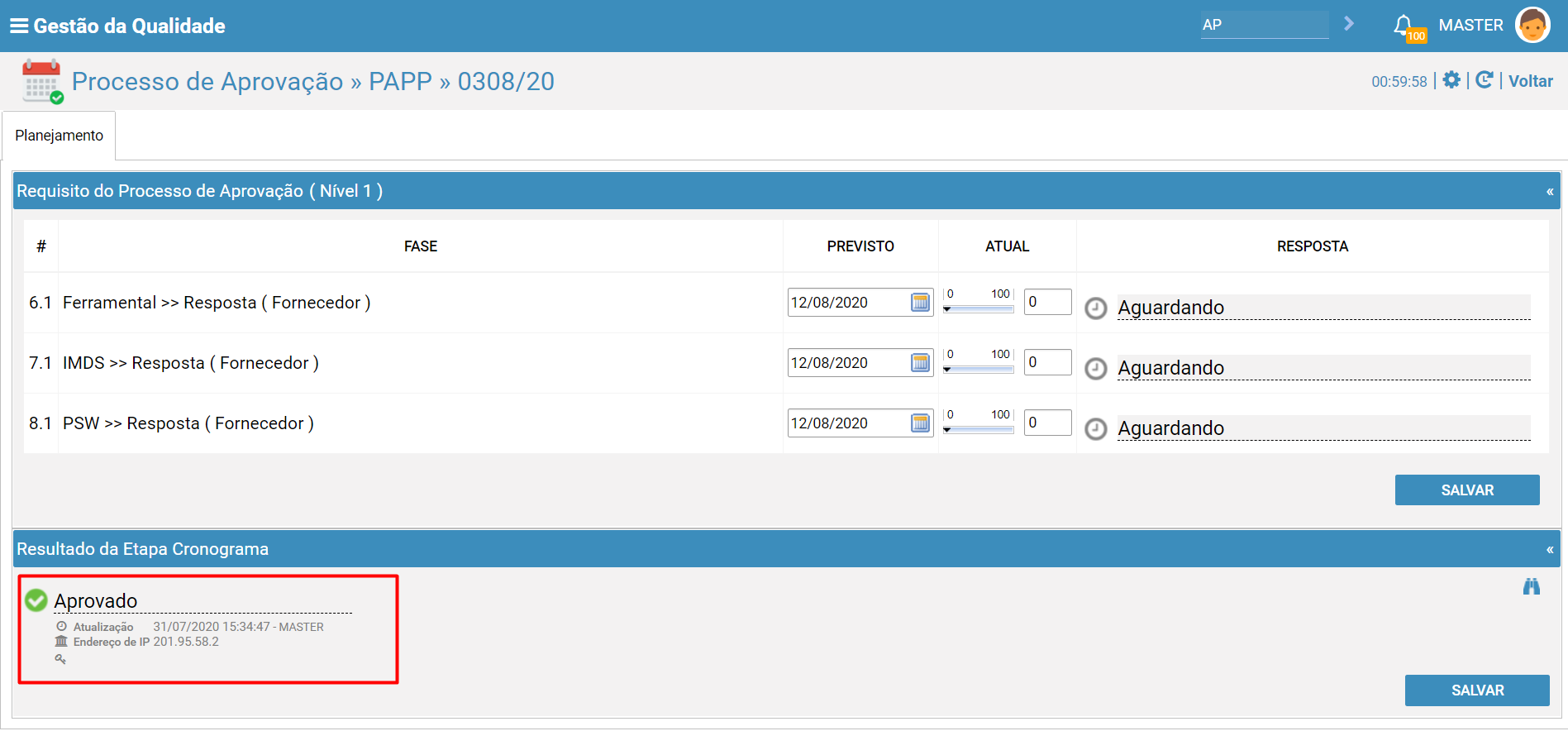Adjust the progress slider for IMDS row
This screenshot has width=1568, height=731.
click(x=979, y=369)
